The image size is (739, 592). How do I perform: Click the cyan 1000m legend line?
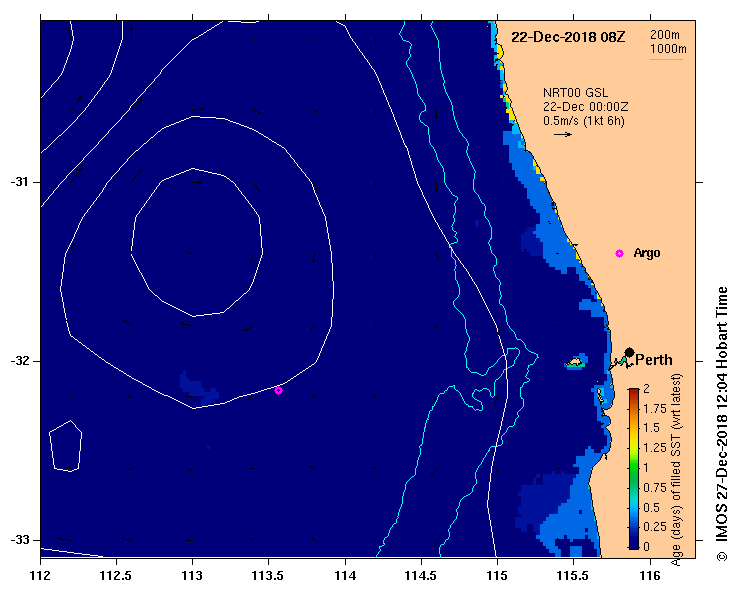[666, 59]
